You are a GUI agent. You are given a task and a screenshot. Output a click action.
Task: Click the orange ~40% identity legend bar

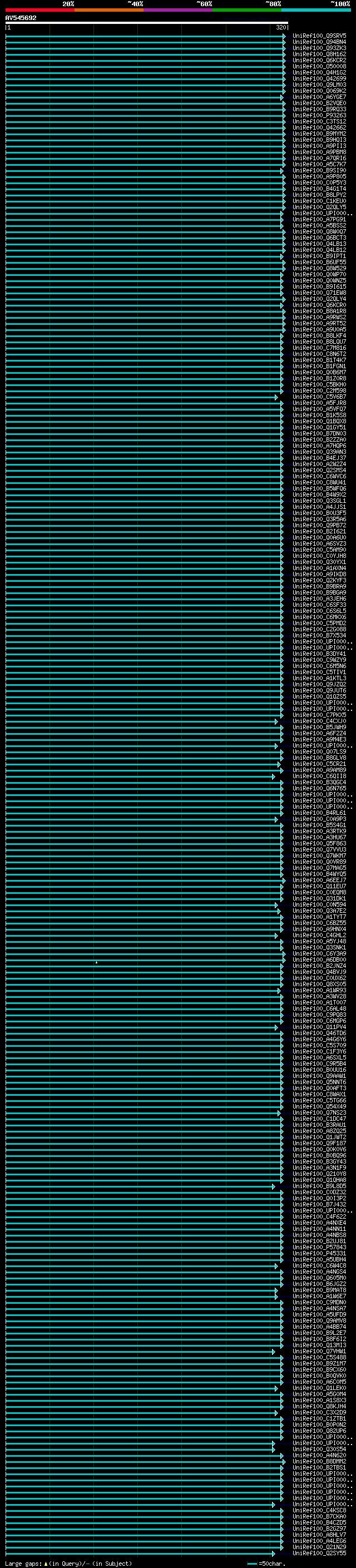(x=109, y=10)
